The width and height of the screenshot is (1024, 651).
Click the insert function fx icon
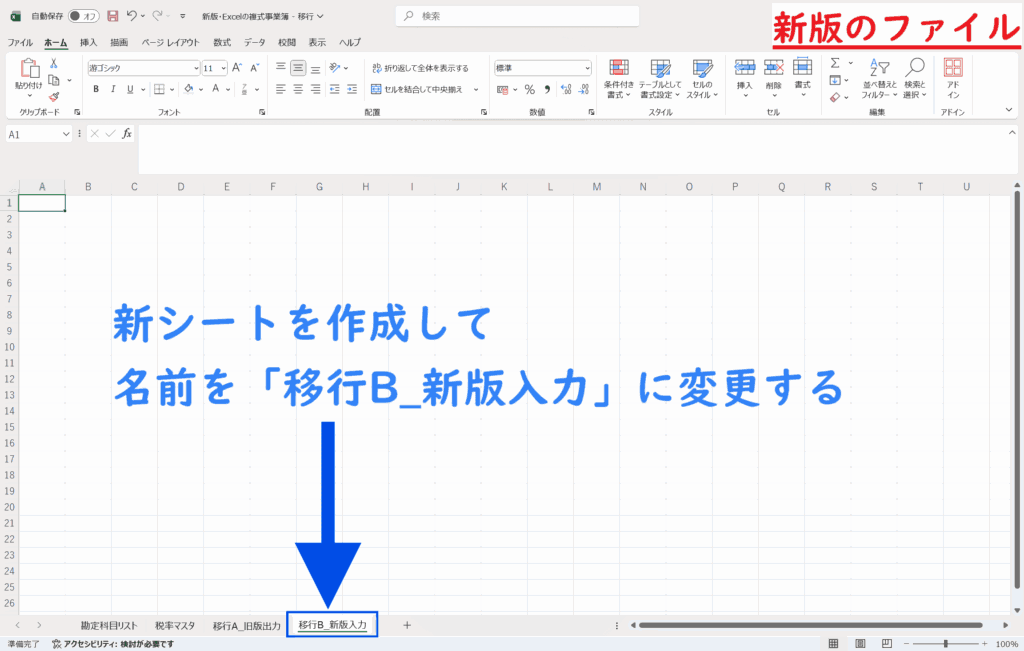127,133
